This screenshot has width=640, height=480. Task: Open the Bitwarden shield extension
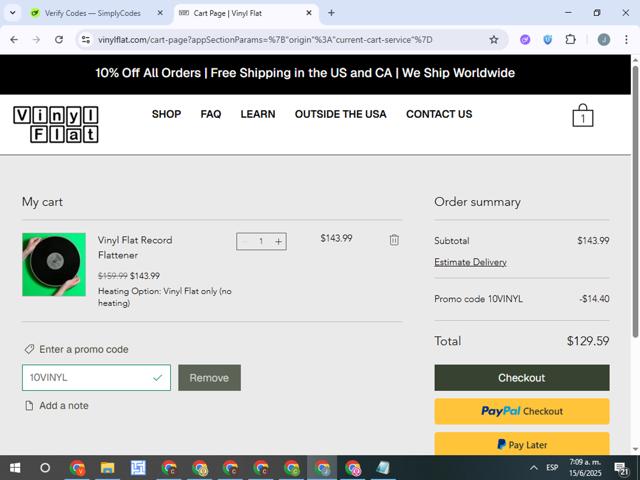[548, 40]
